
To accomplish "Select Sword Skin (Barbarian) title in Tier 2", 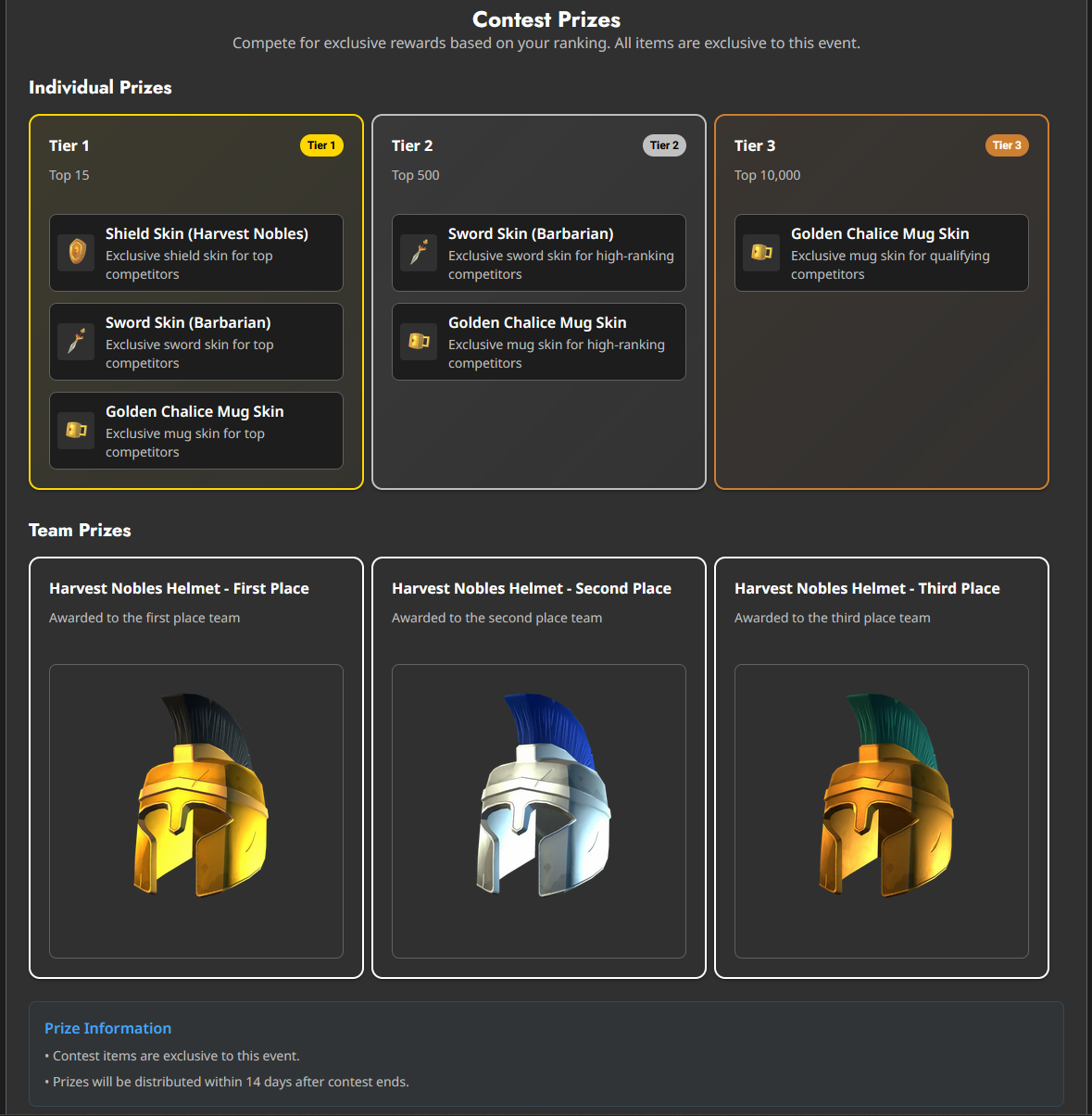I will pos(531,234).
